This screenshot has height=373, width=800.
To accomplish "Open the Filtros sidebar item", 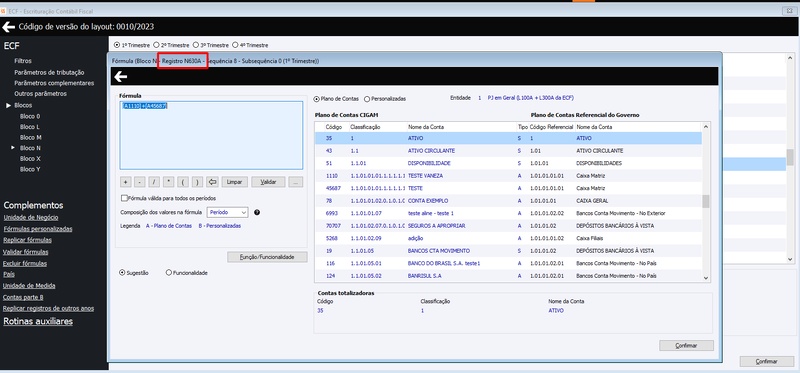I will point(23,61).
